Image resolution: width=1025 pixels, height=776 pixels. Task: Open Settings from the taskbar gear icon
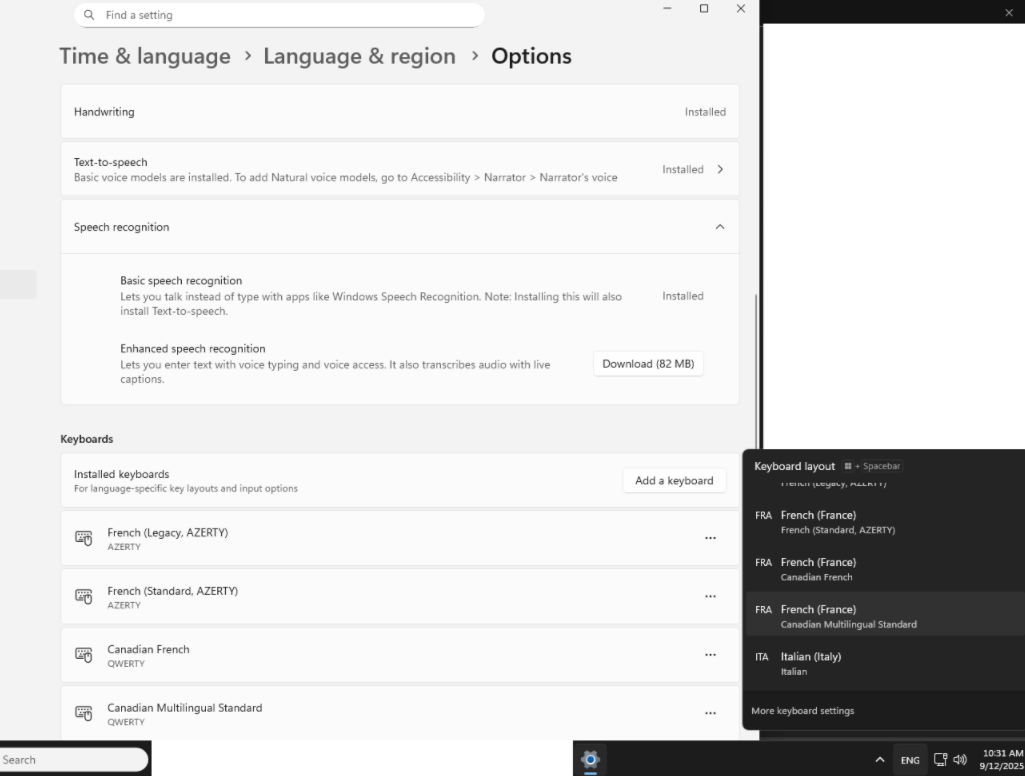pyautogui.click(x=590, y=760)
